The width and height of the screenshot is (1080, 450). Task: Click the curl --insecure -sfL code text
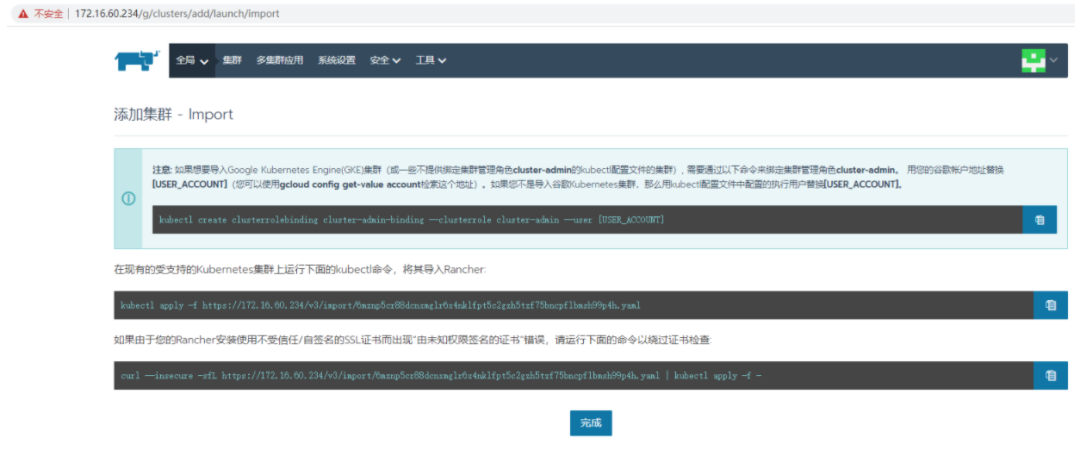click(x=440, y=376)
